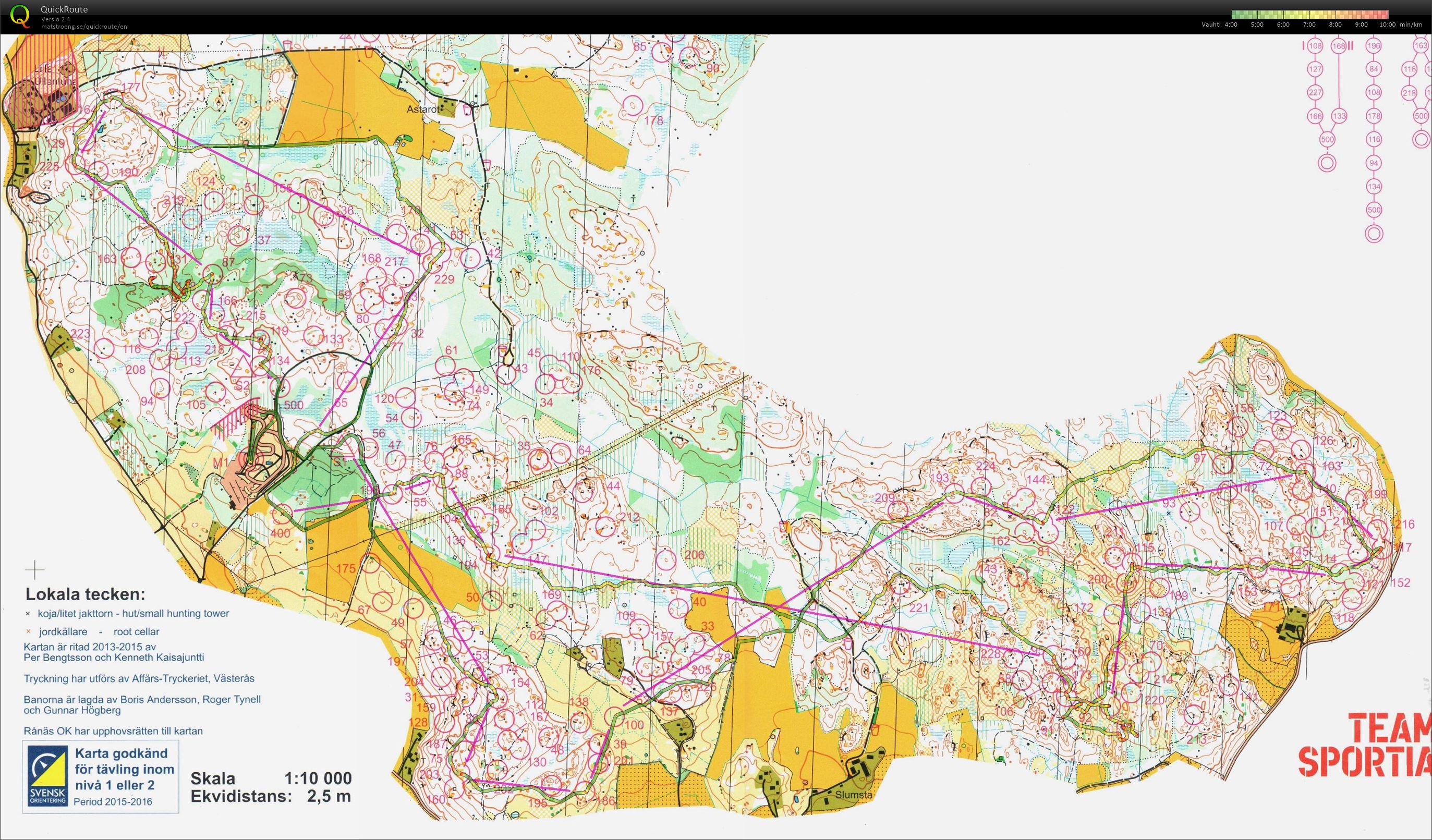This screenshot has height=840, width=1432.
Task: Click circle 168 marked II in diagram
Action: [x=1339, y=45]
